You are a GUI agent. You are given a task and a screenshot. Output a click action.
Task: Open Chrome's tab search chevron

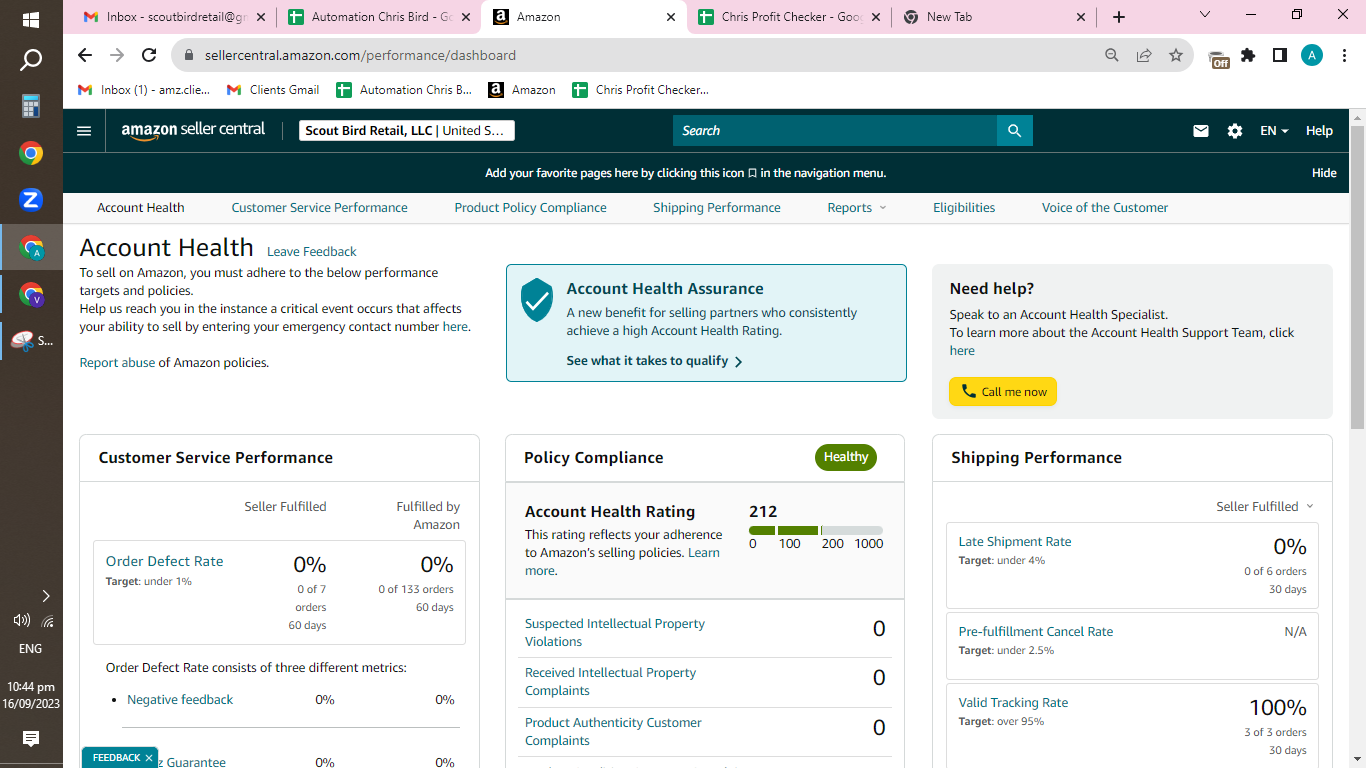tap(1205, 15)
